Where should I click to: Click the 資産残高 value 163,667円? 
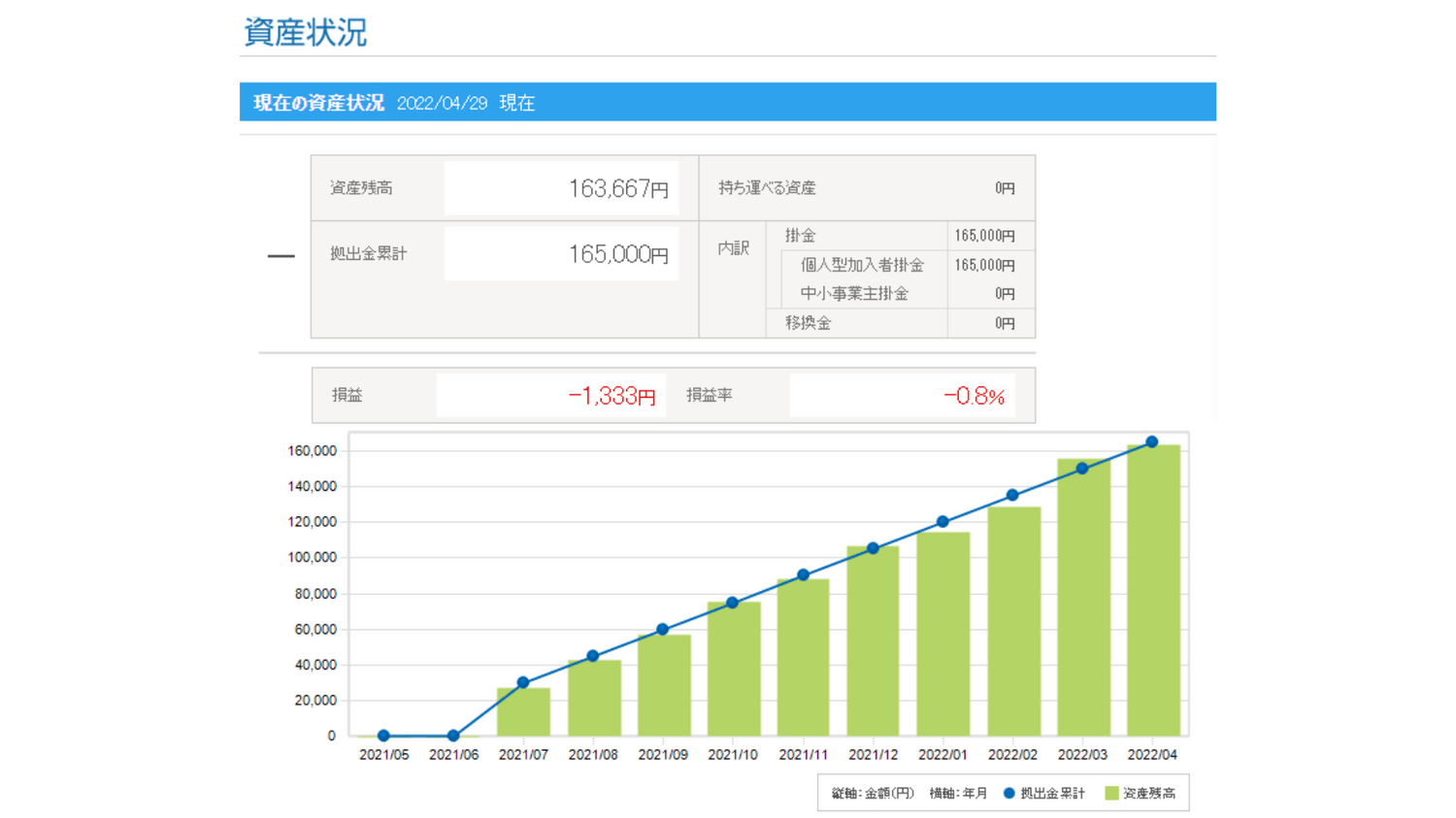[x=618, y=188]
